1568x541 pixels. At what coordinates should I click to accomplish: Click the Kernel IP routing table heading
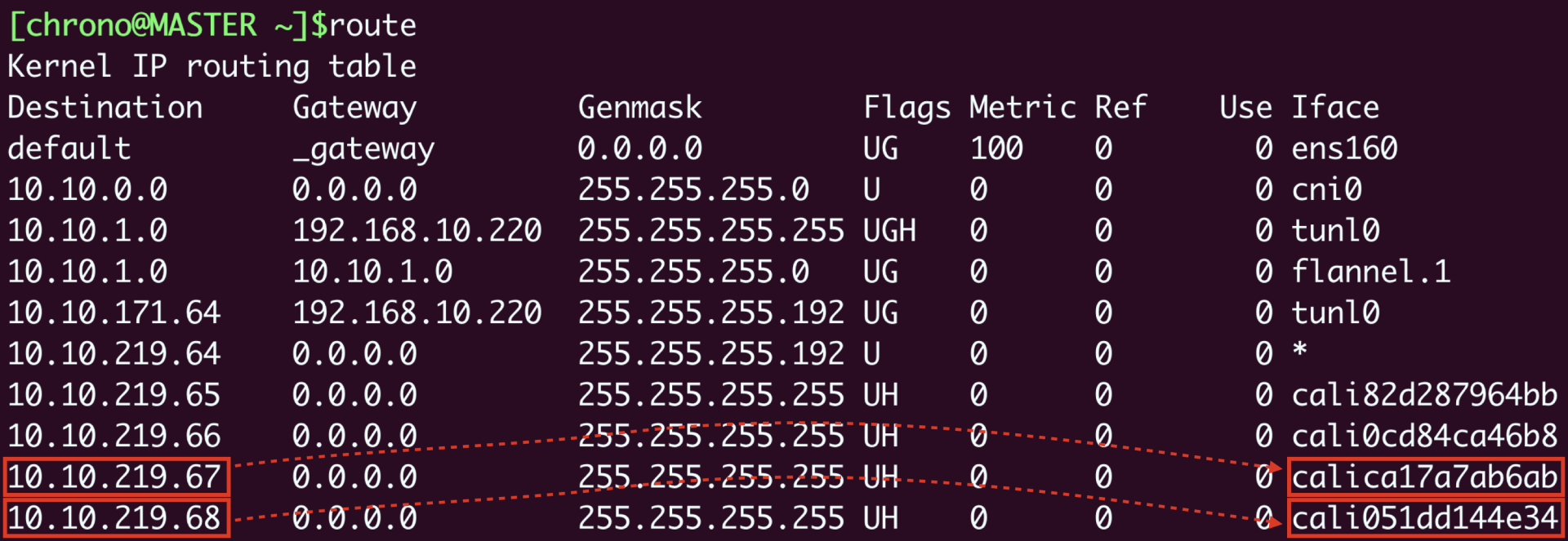pyautogui.click(x=212, y=66)
